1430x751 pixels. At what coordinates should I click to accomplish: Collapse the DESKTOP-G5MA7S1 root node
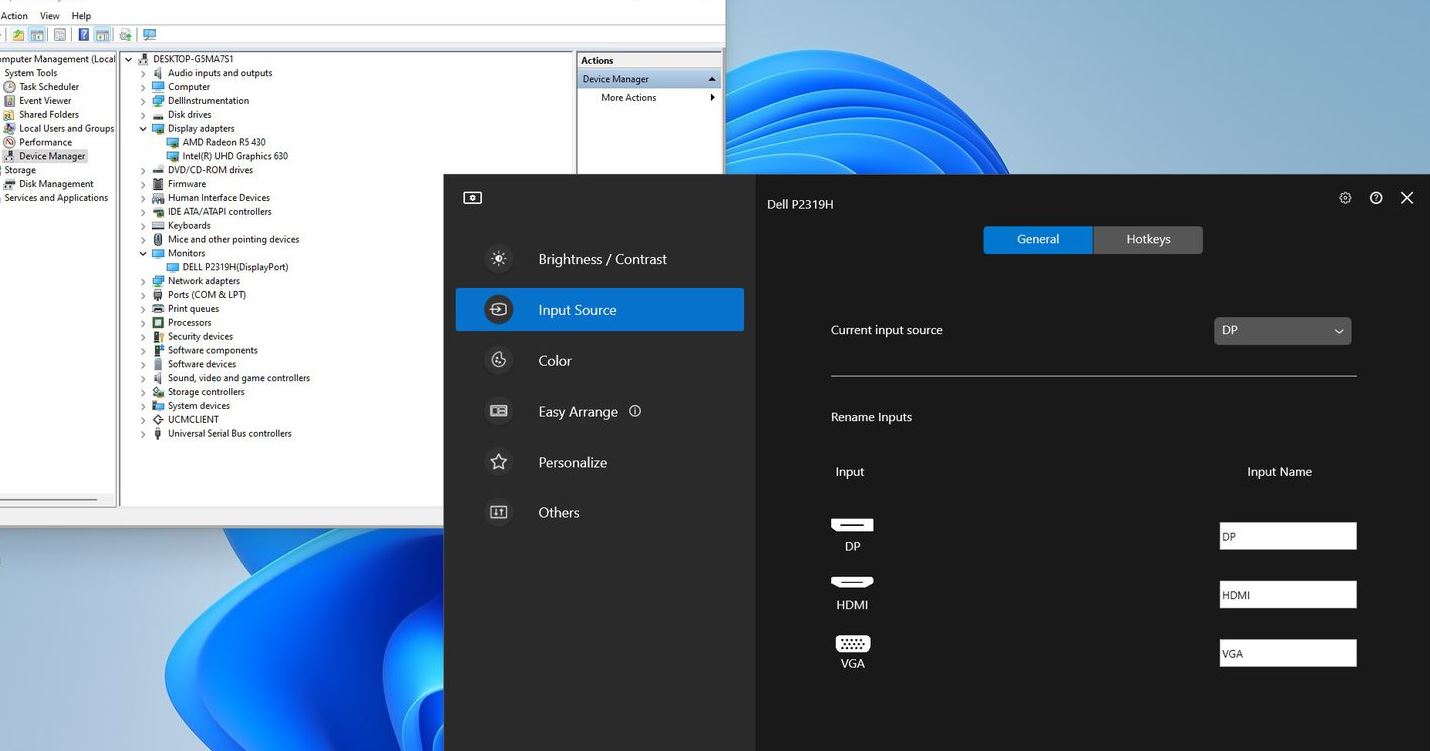[x=129, y=59]
